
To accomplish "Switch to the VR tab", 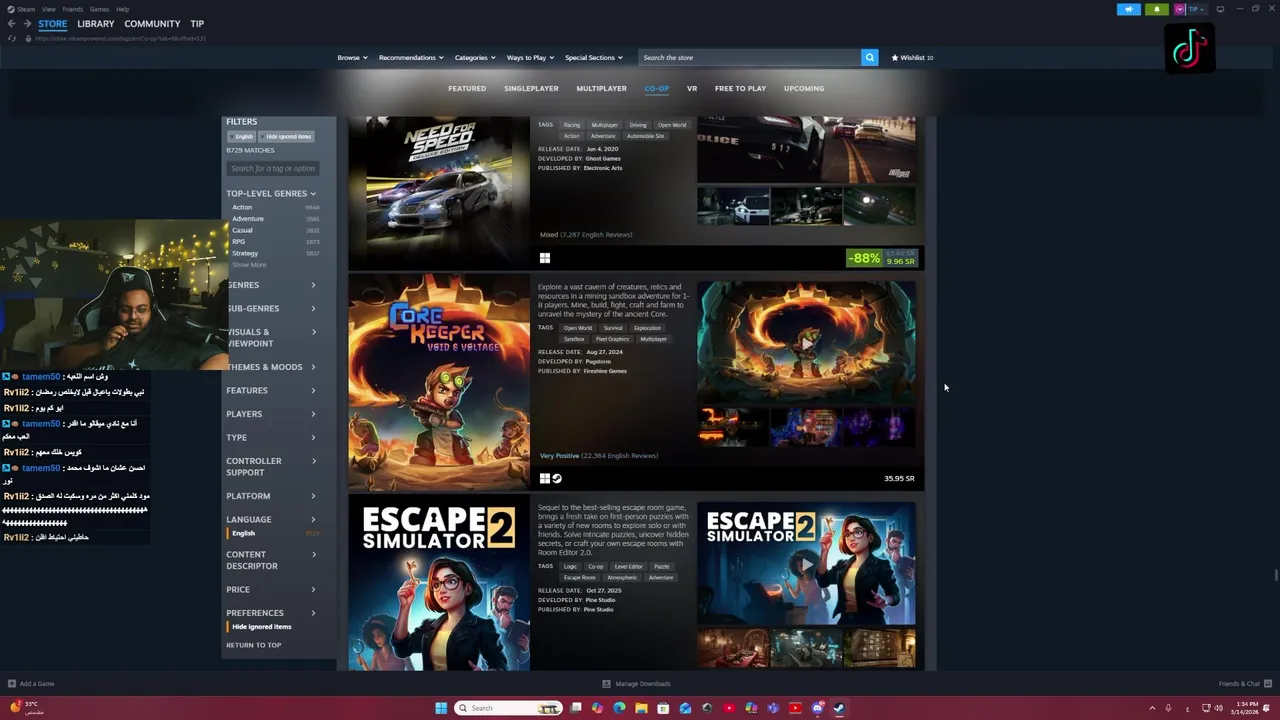I will pyautogui.click(x=692, y=88).
